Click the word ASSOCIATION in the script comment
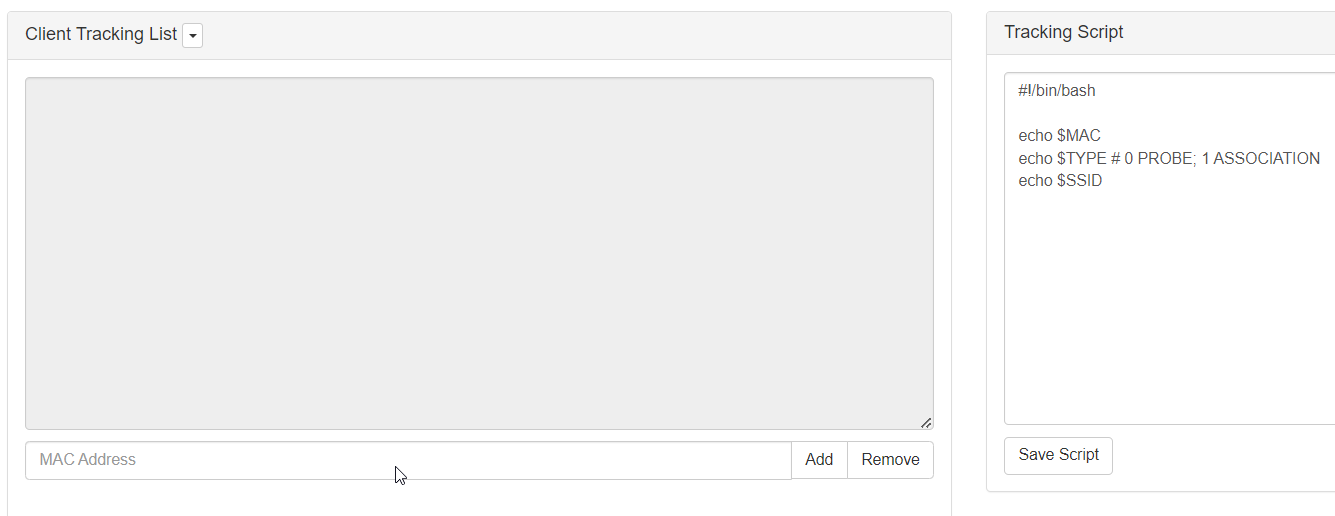 [1266, 158]
